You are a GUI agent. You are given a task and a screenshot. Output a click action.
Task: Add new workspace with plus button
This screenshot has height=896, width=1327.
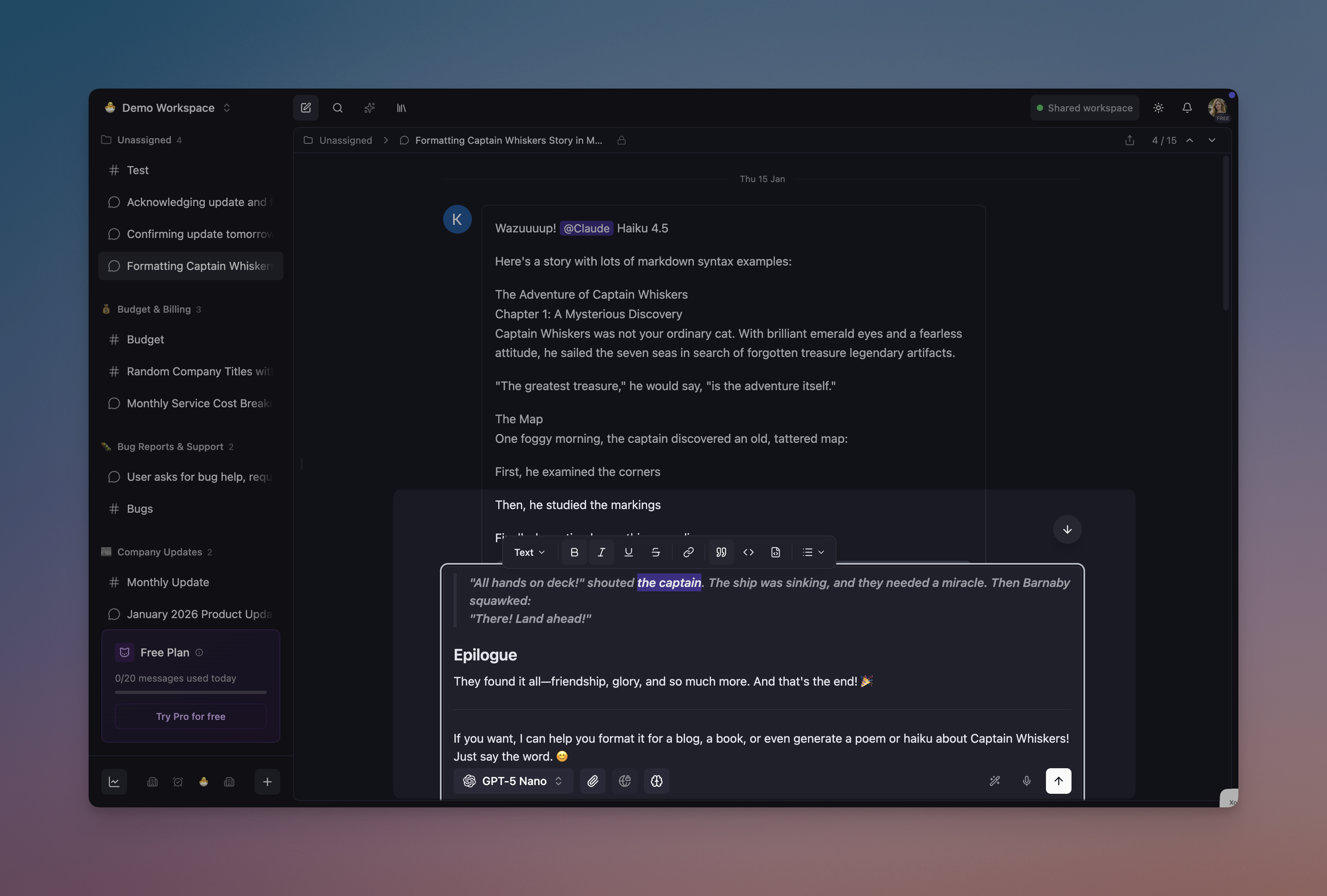[267, 782]
